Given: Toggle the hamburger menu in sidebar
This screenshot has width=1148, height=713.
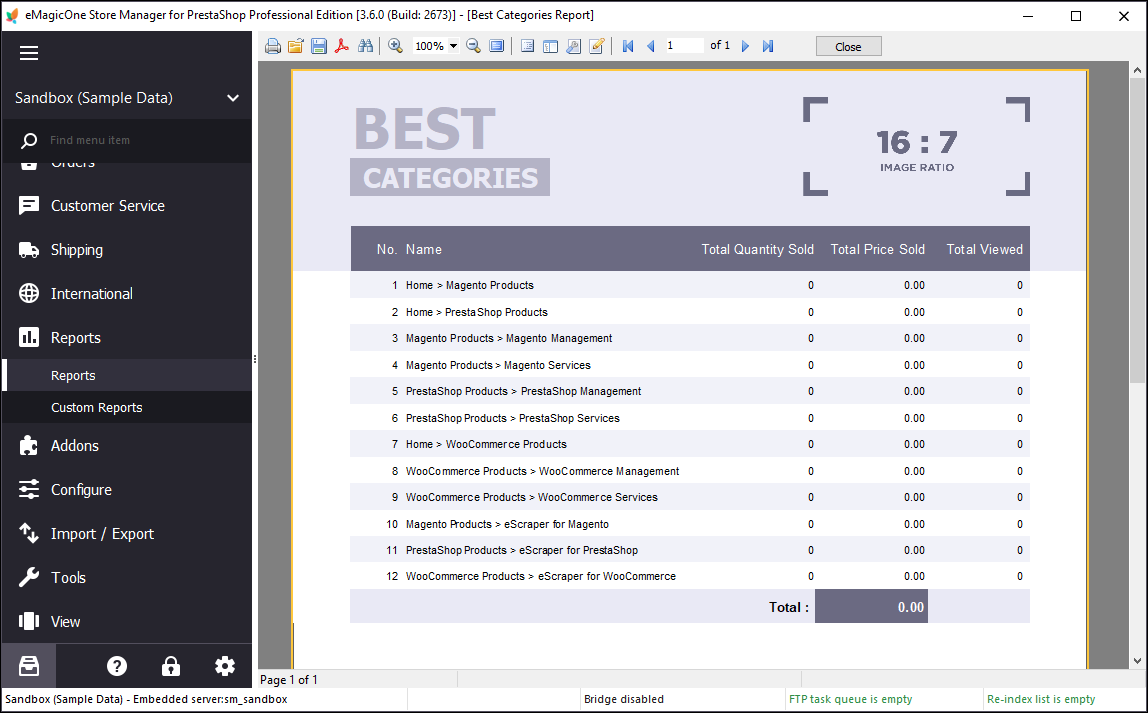Looking at the screenshot, I should point(29,53).
